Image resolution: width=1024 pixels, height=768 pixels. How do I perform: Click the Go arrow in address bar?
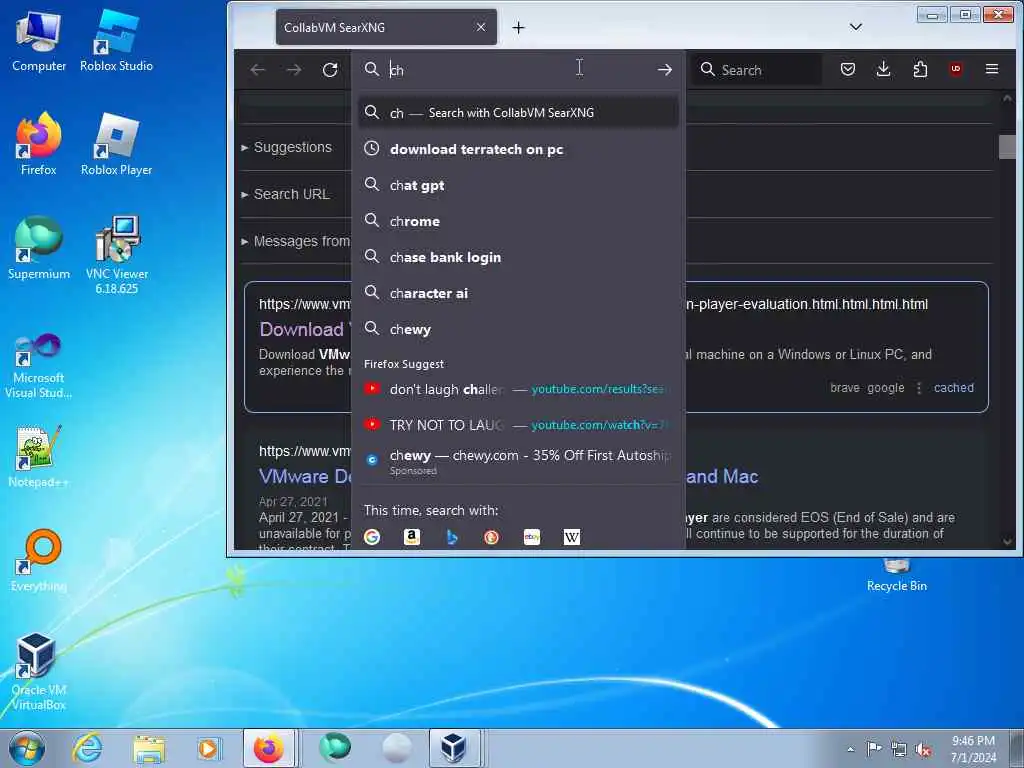tap(665, 69)
